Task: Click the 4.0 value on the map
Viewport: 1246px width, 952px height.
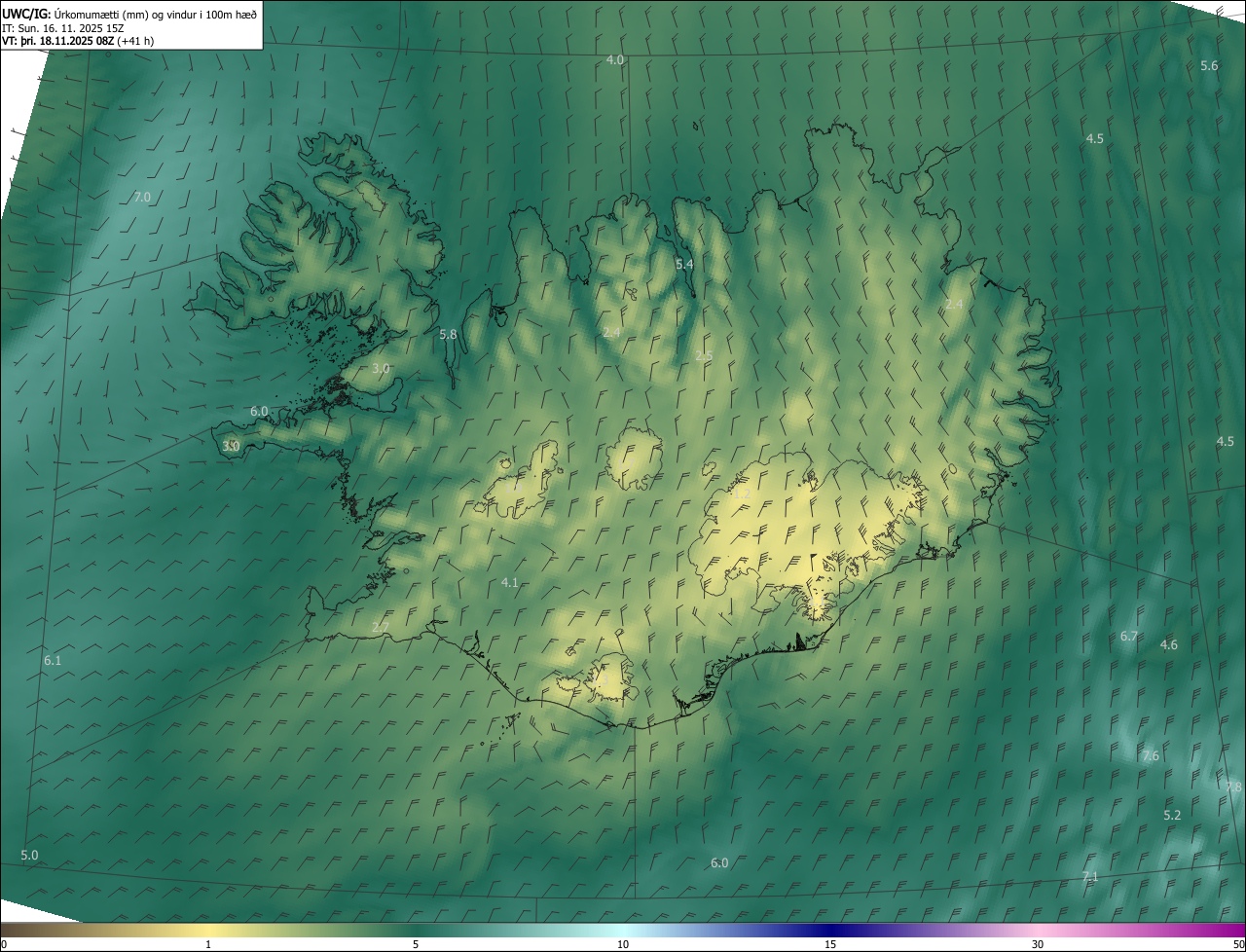Action: pyautogui.click(x=615, y=60)
